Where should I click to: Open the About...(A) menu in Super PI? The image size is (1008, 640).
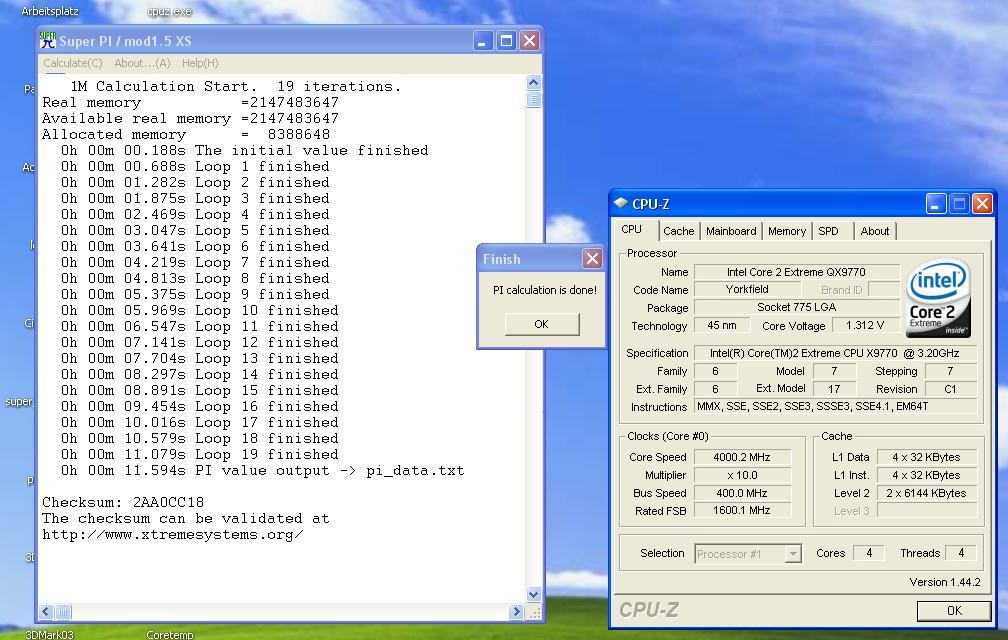142,63
